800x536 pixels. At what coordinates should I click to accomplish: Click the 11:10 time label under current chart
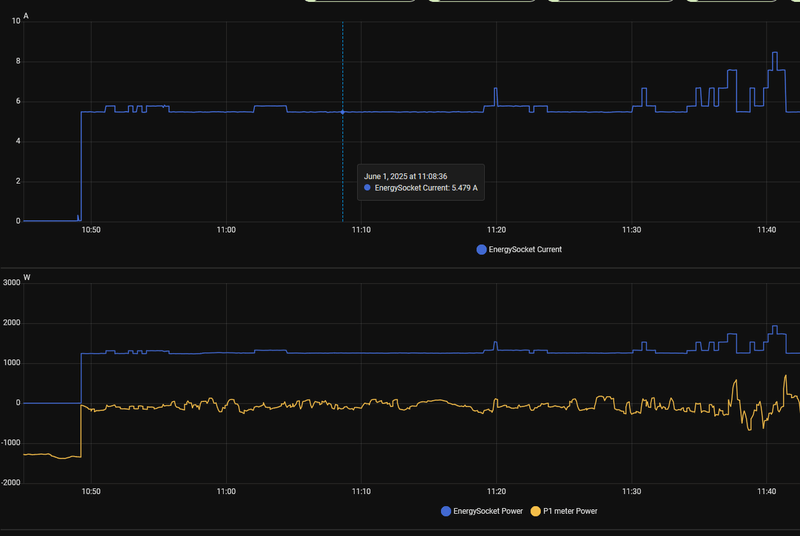coord(361,230)
